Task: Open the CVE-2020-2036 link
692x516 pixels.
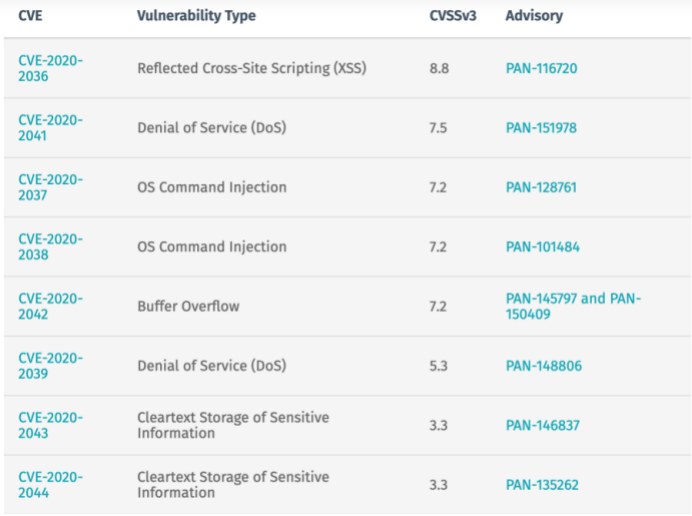Action: click(50, 68)
